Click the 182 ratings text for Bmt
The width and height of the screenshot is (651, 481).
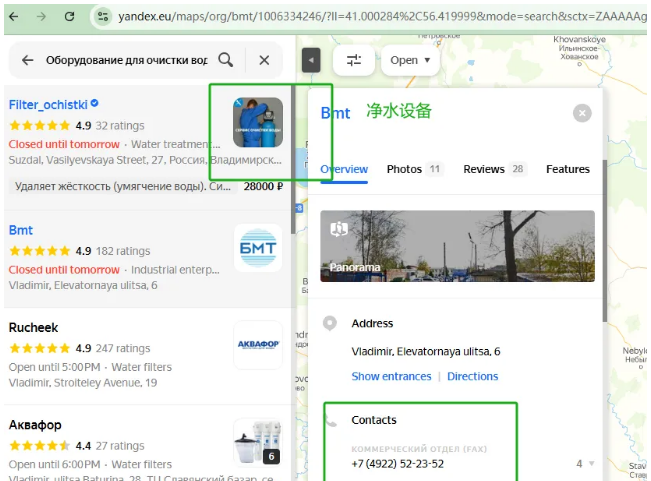123,251
